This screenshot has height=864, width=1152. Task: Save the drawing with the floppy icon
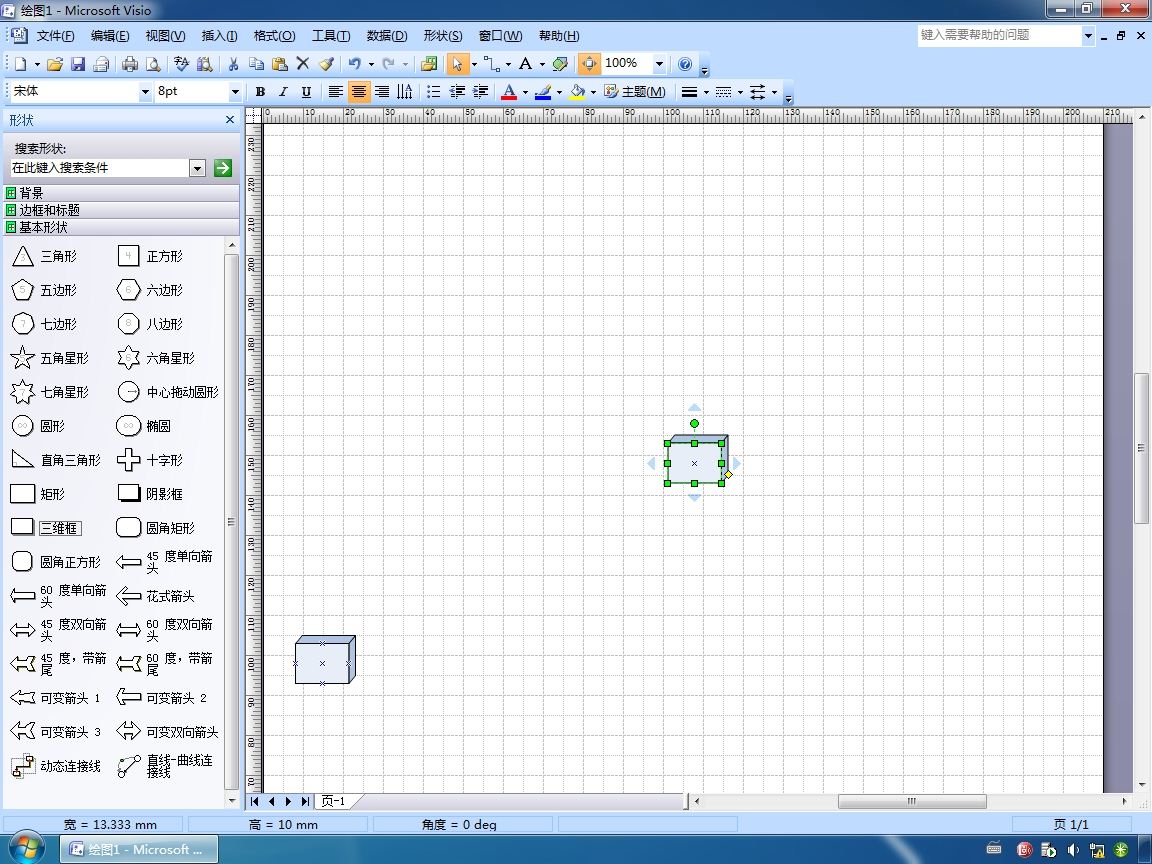(78, 64)
